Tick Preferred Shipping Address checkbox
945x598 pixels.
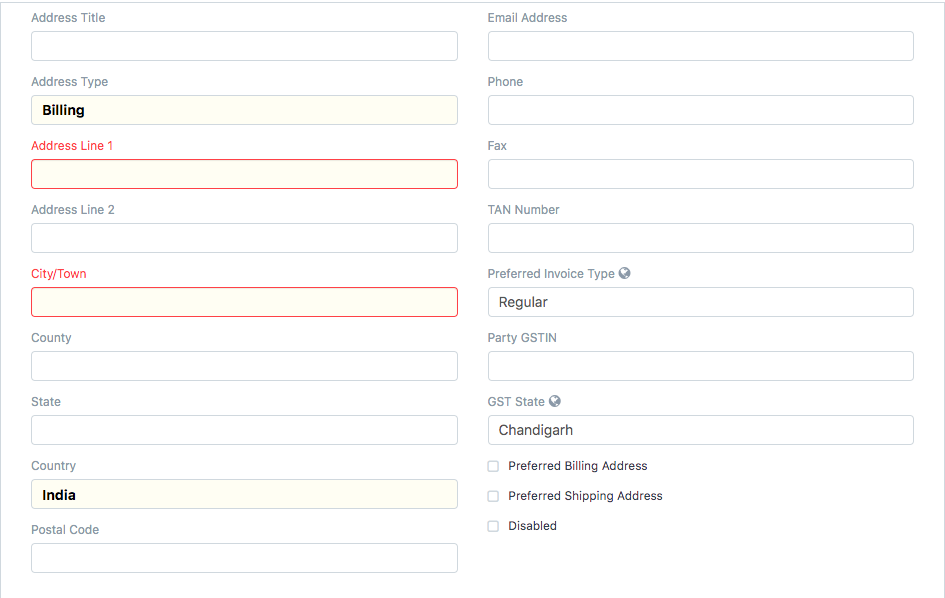tap(493, 496)
